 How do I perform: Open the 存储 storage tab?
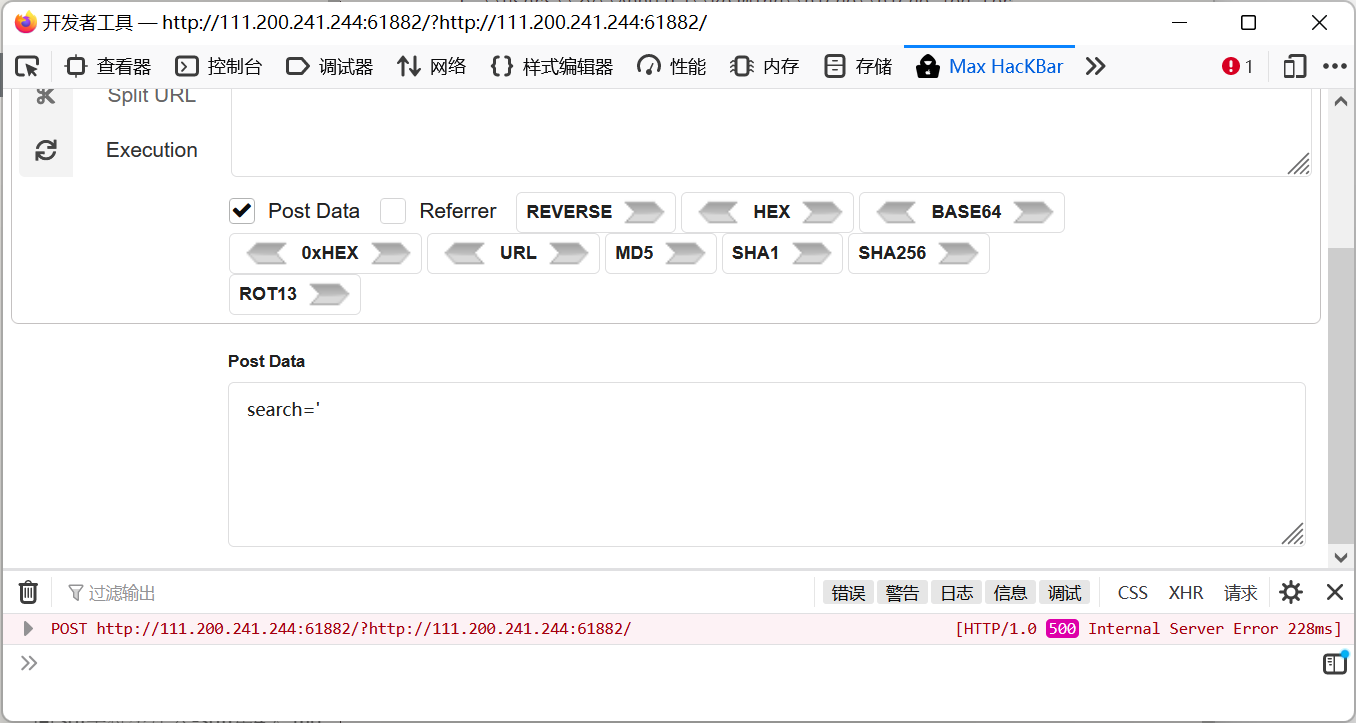point(858,67)
